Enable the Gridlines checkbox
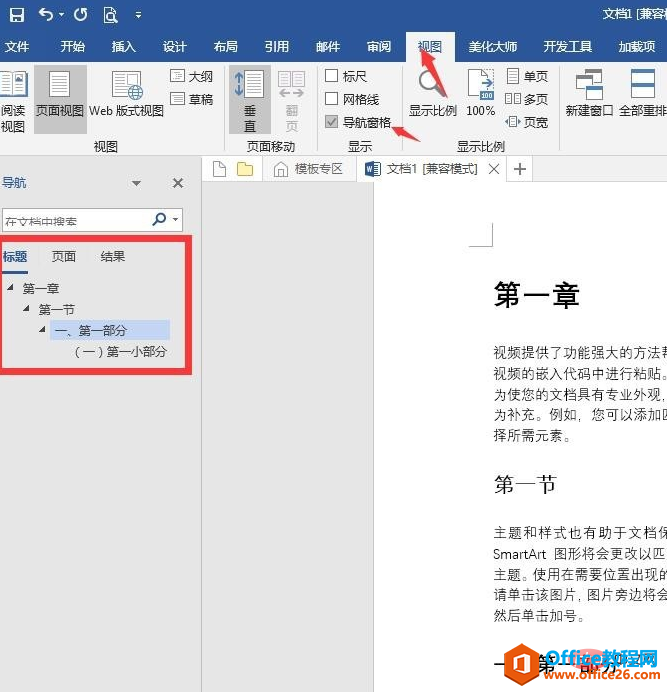The height and width of the screenshot is (692, 667). [332, 99]
